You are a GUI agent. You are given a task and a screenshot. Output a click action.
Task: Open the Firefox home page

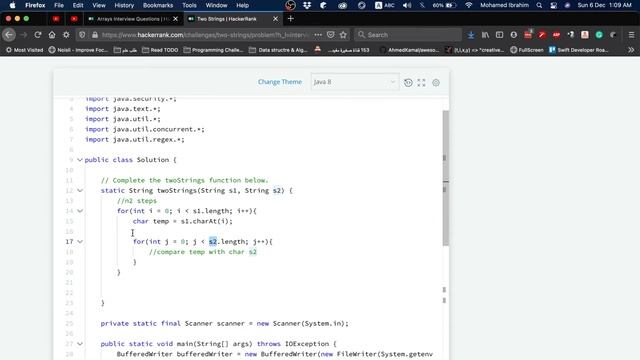(x=52, y=35)
